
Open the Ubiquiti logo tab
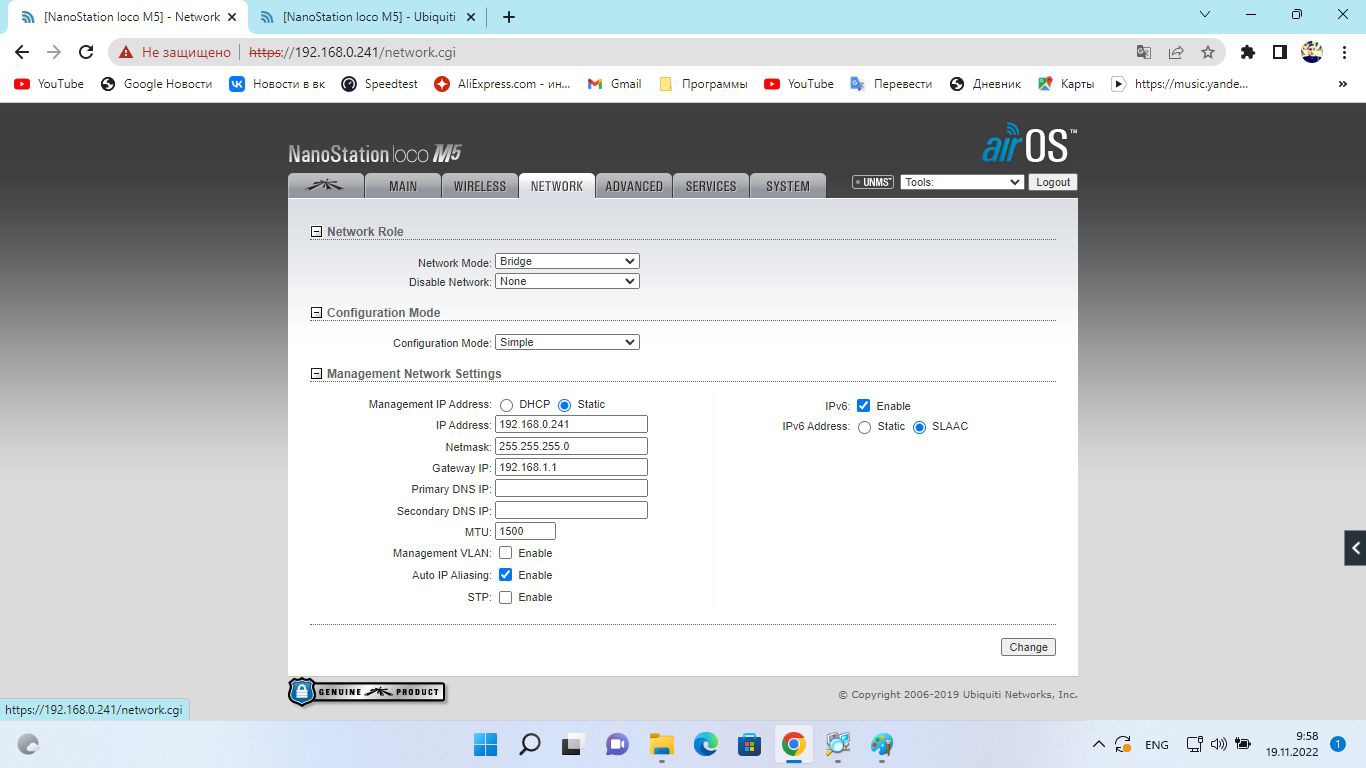tap(325, 186)
